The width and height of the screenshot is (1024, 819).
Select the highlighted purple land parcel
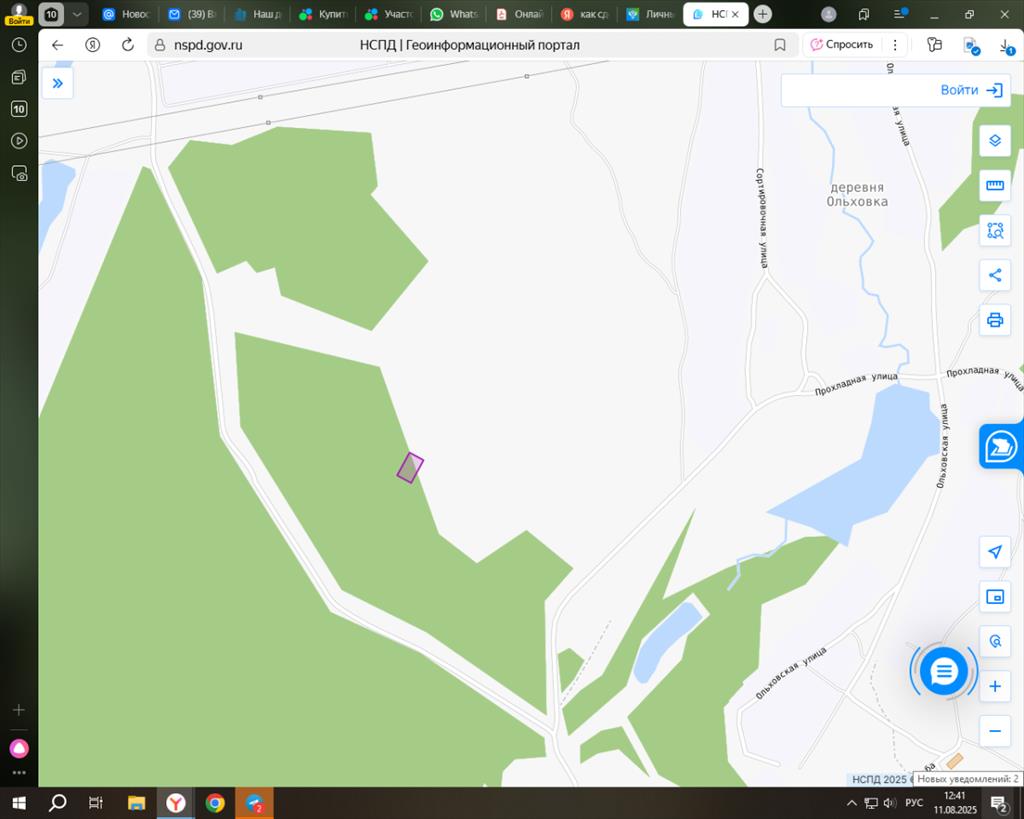click(410, 467)
